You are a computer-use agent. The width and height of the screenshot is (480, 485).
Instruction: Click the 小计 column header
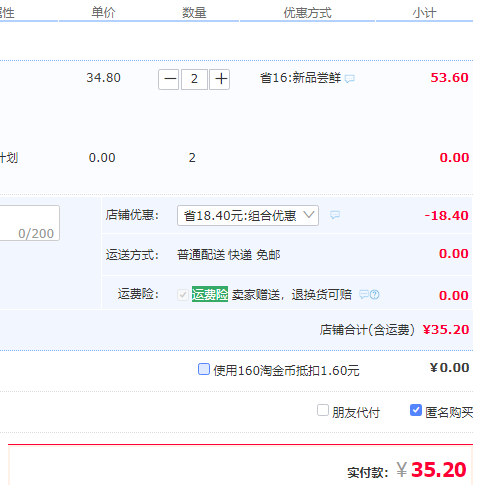pos(424,13)
